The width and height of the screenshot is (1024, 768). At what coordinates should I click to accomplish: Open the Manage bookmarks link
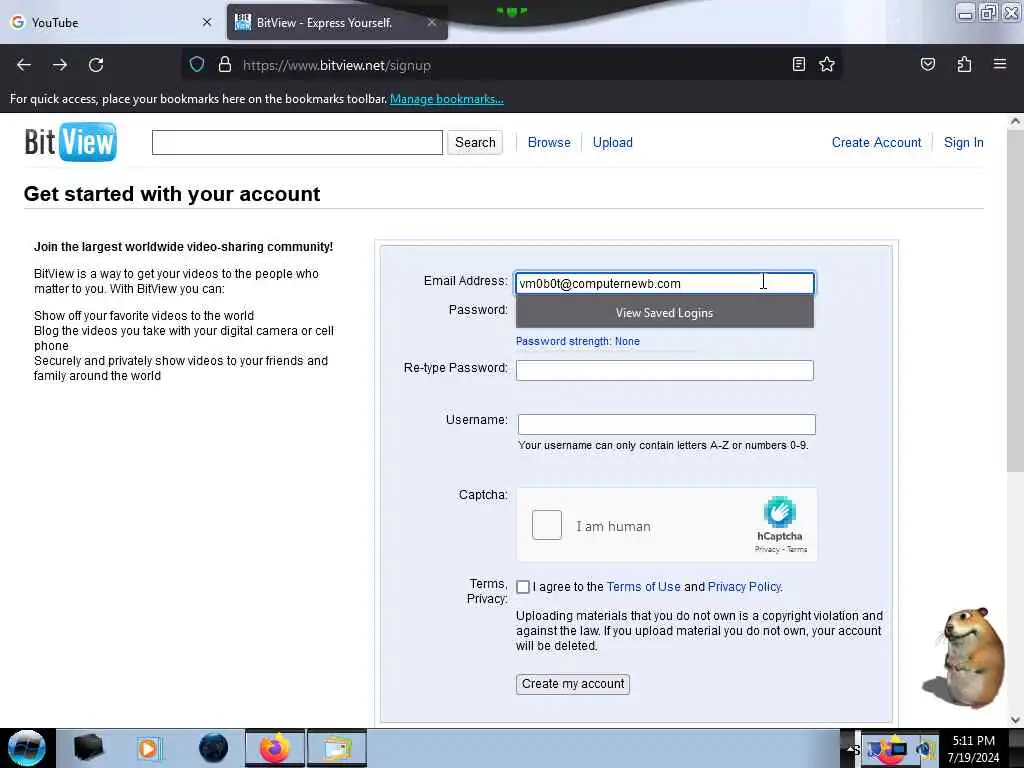(x=447, y=99)
